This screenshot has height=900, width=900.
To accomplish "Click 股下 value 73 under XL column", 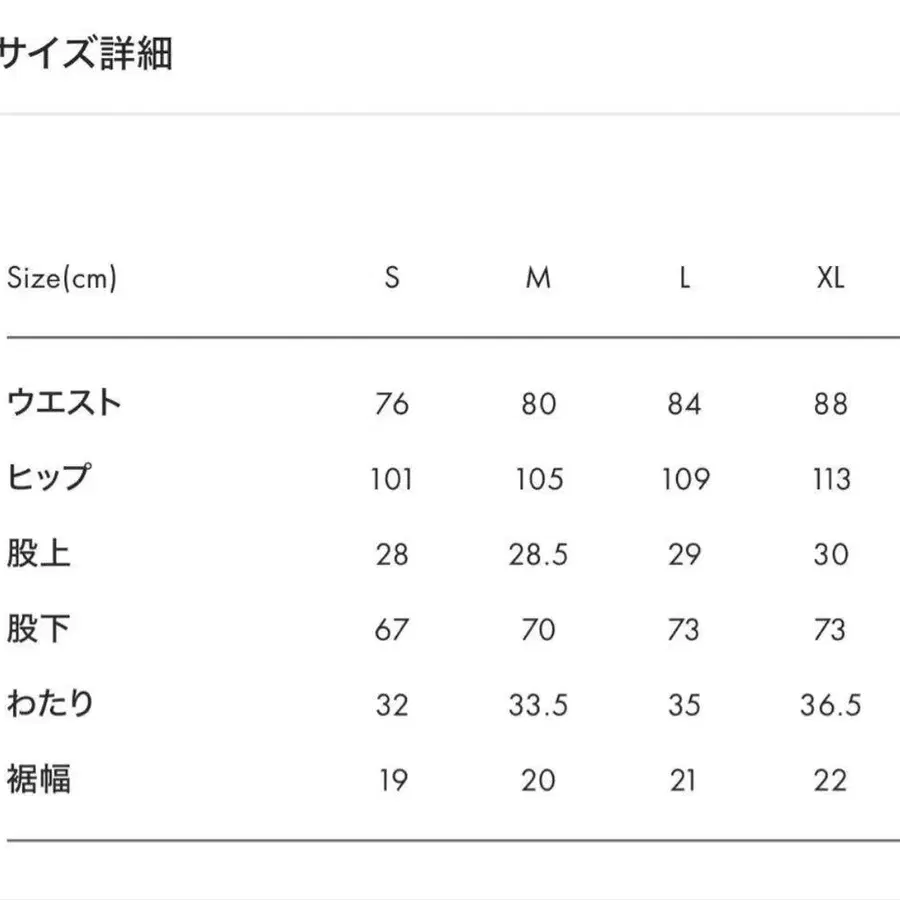I will pos(830,630).
